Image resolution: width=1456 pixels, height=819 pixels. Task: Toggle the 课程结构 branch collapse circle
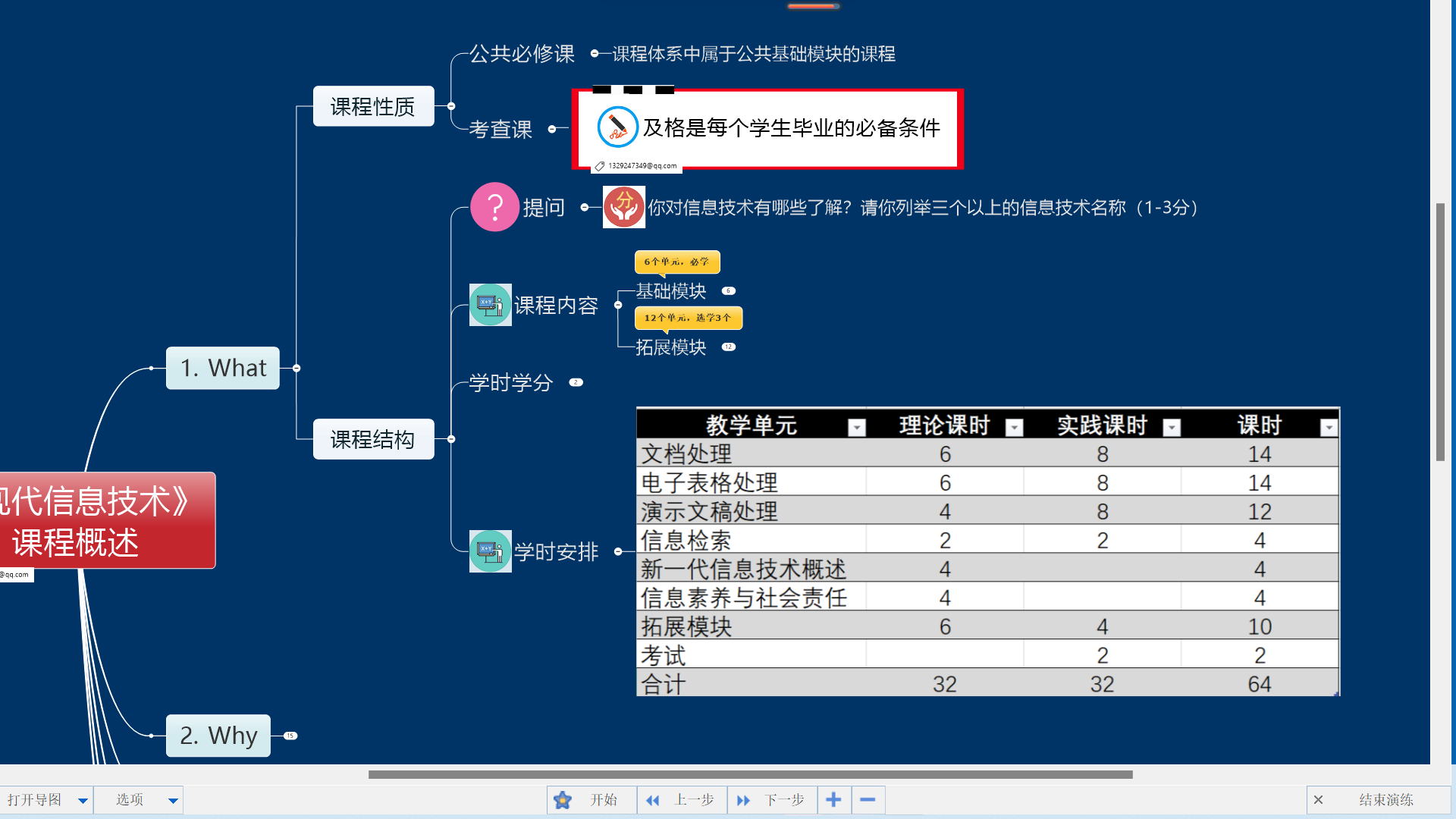(451, 439)
